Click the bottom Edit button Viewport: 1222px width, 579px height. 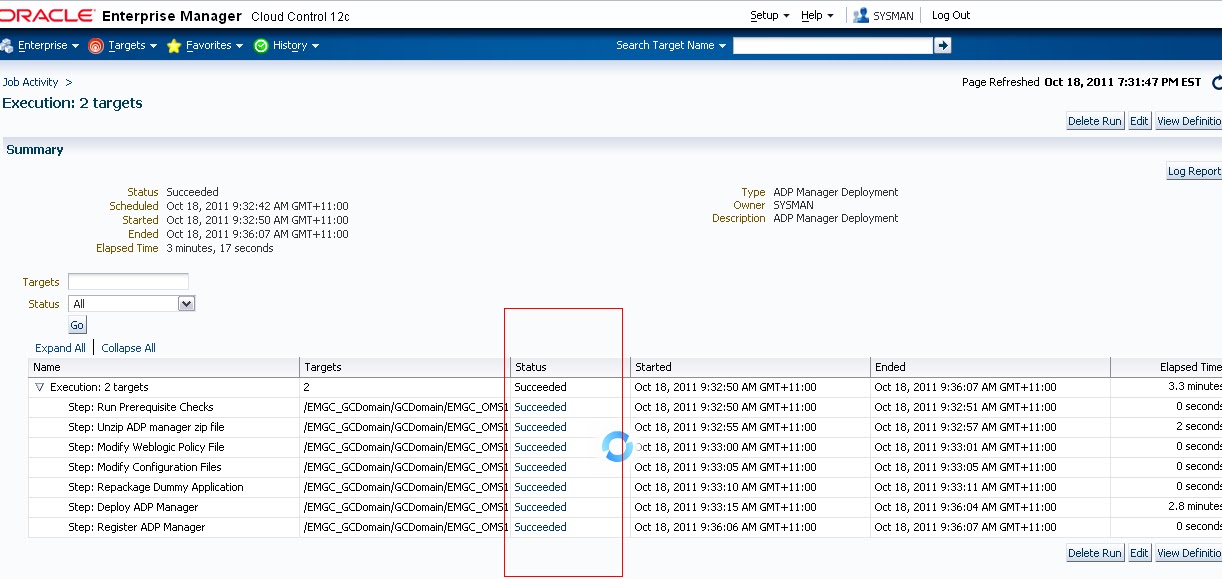(1140, 553)
